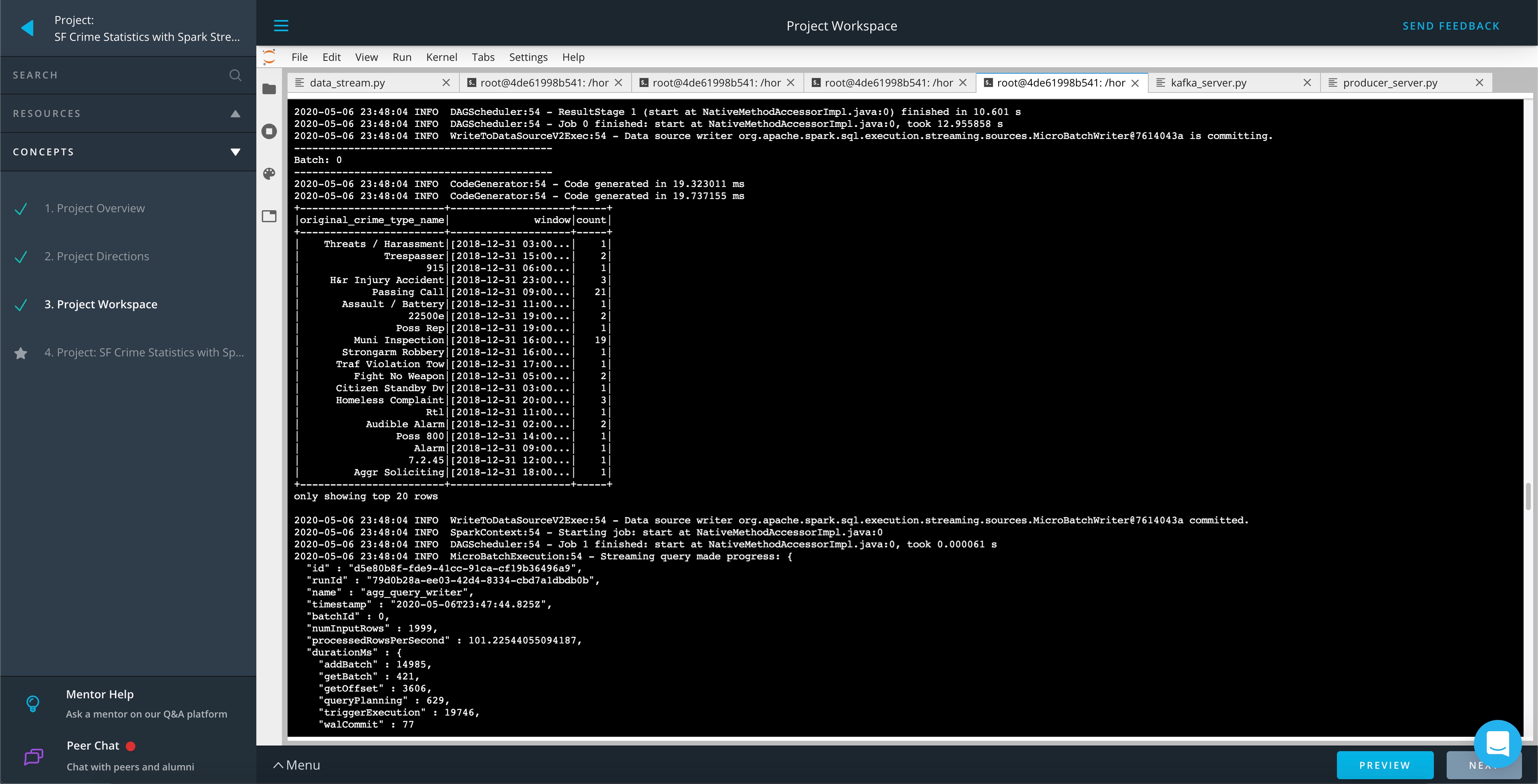Expand the CONCEPTS section

tap(234, 151)
